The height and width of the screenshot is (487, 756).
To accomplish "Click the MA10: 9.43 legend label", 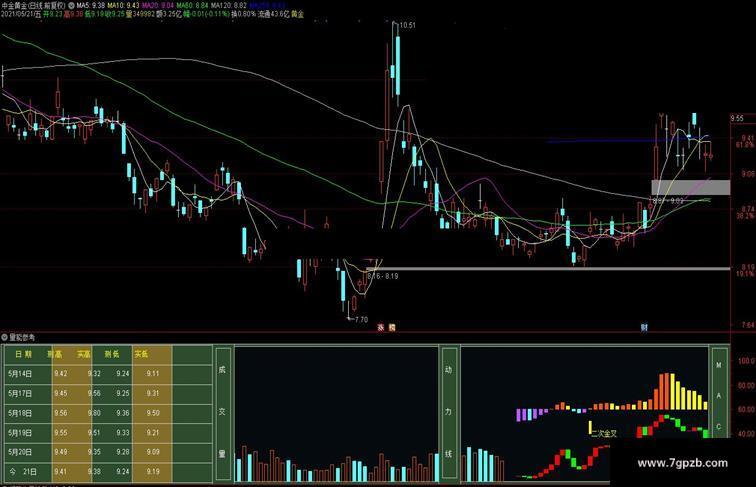I will point(123,6).
